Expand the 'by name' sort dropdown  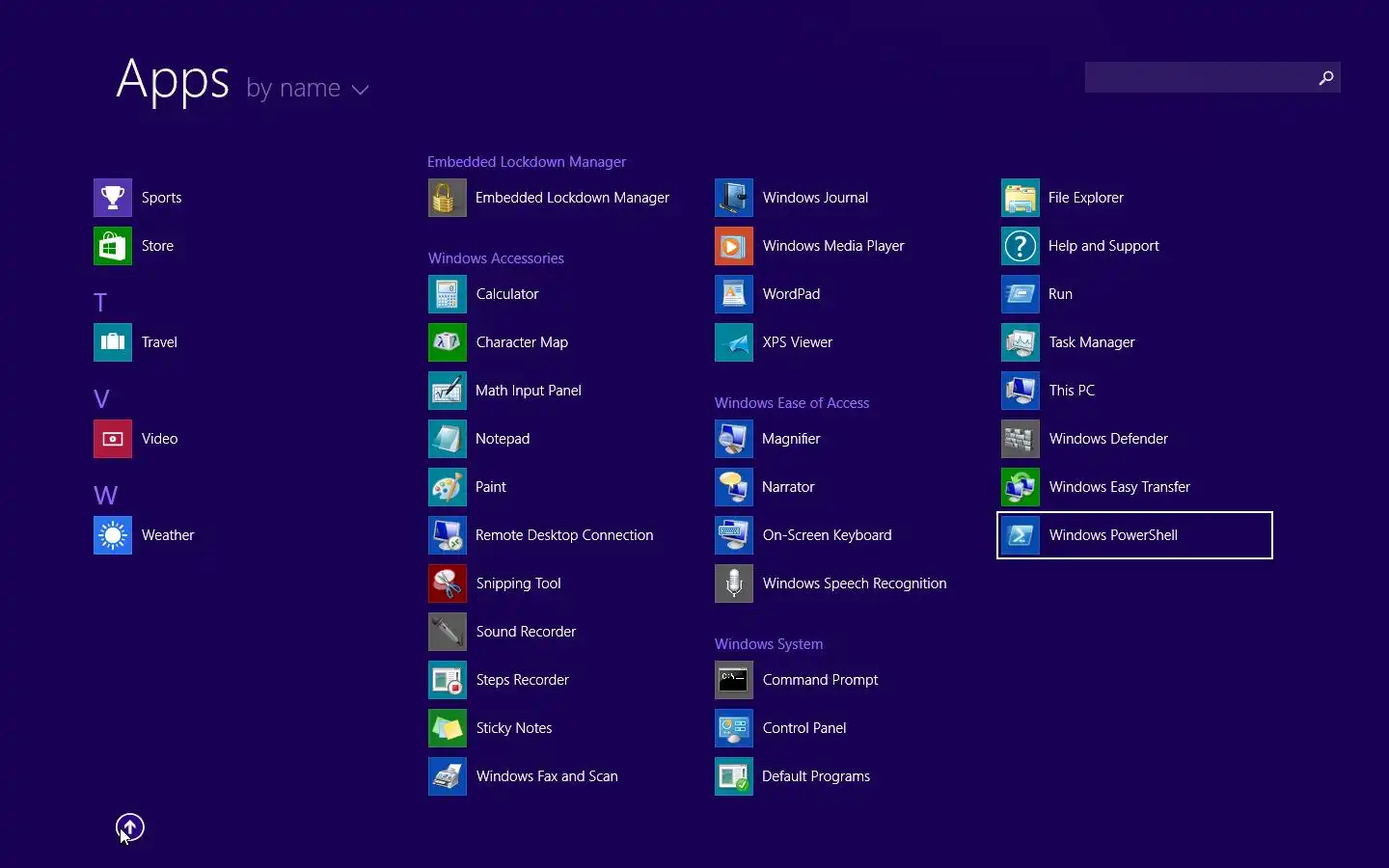click(307, 89)
